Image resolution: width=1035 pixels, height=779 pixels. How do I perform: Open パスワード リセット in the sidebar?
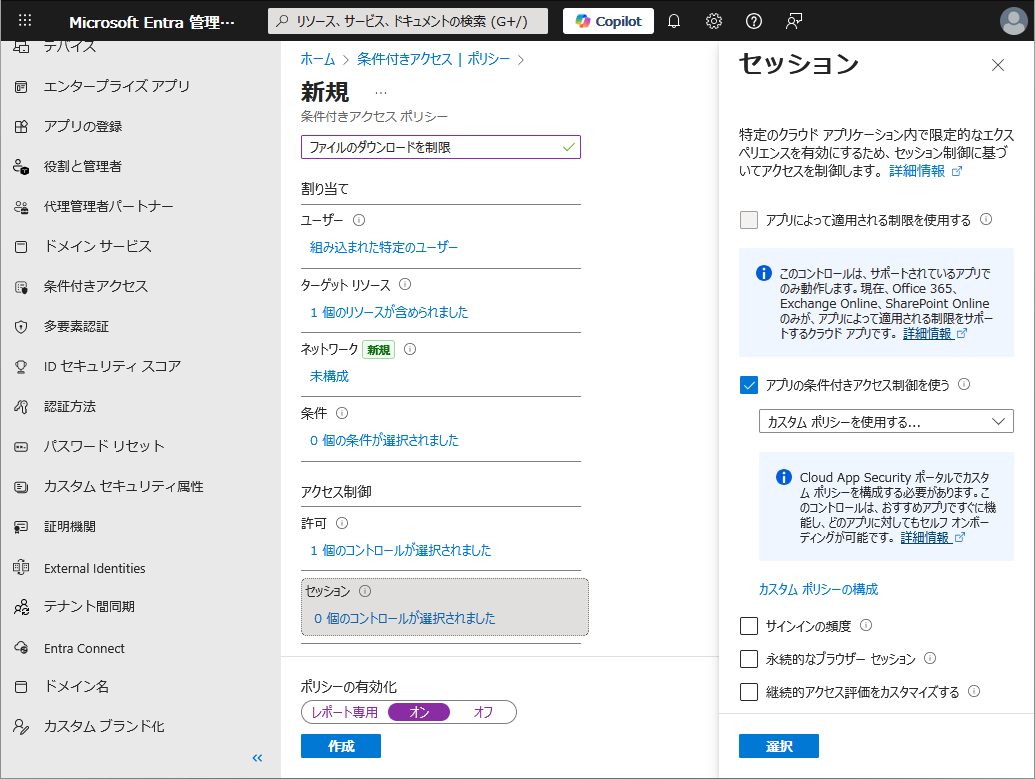[x=104, y=447]
